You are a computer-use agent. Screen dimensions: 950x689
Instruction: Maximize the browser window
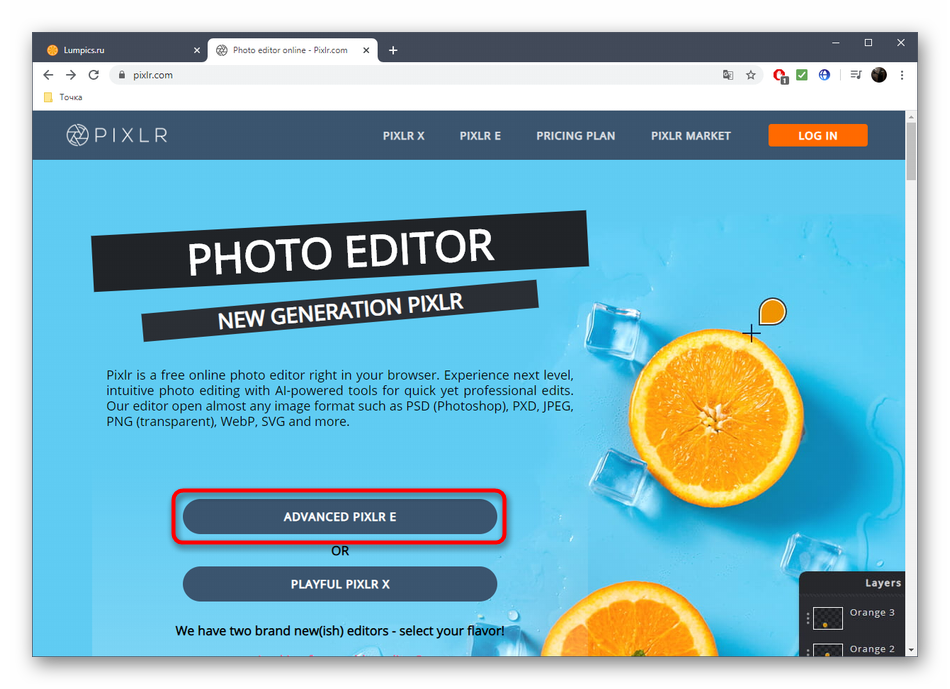[x=868, y=42]
